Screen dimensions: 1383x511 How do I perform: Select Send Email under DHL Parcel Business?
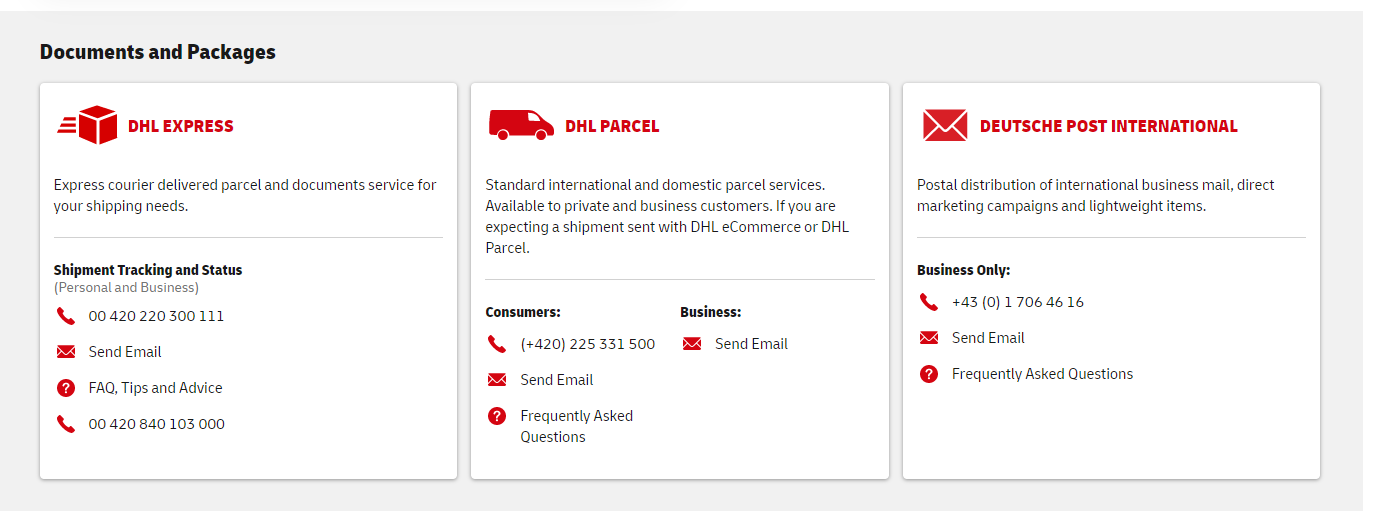752,344
